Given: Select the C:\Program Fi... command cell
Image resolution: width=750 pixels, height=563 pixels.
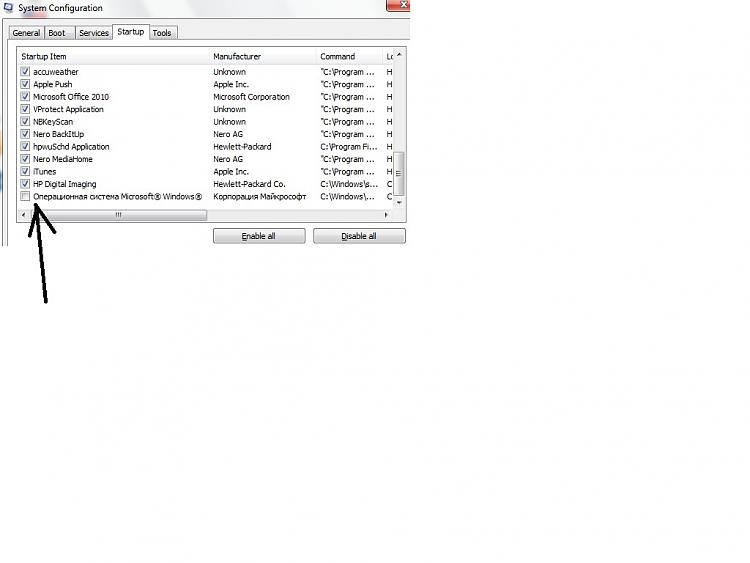Looking at the screenshot, I should (349, 146).
